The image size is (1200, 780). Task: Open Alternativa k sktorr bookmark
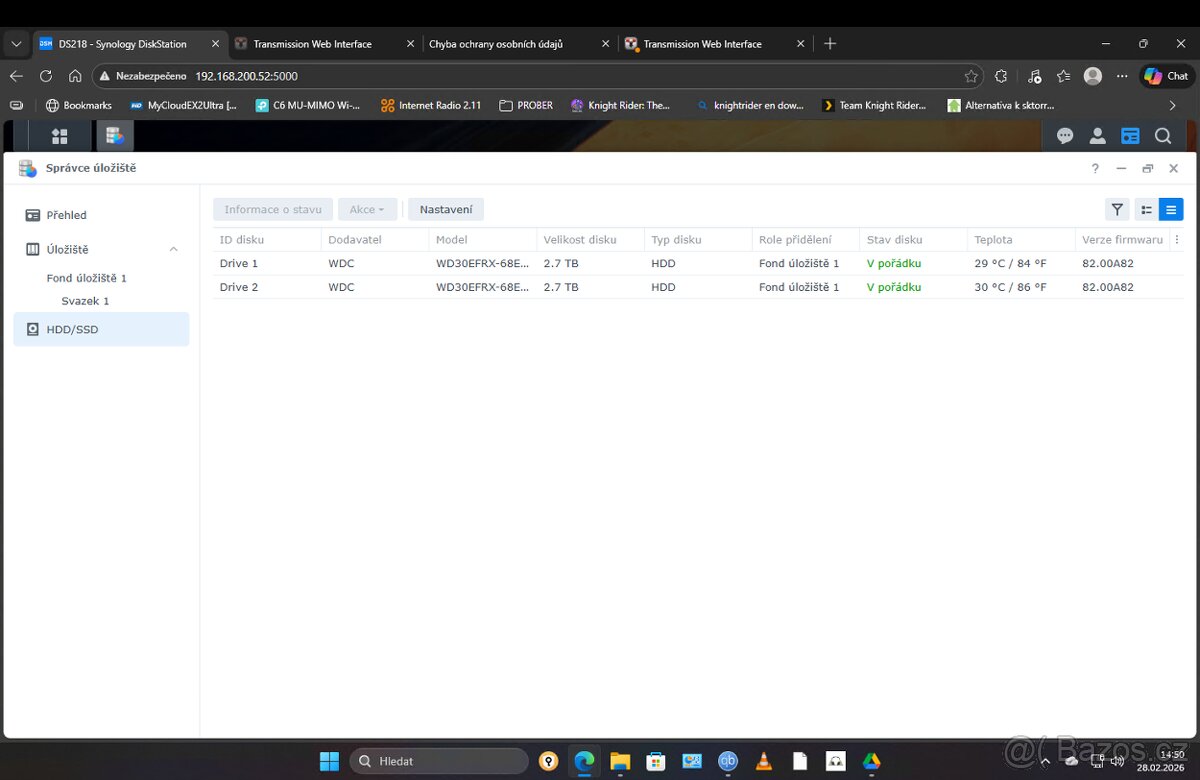[x=1000, y=105]
